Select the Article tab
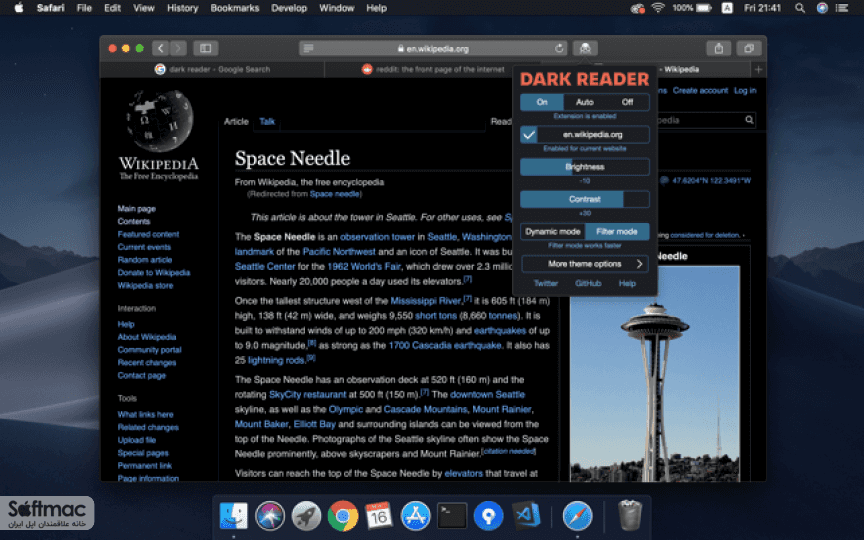The width and height of the screenshot is (864, 540). (236, 122)
